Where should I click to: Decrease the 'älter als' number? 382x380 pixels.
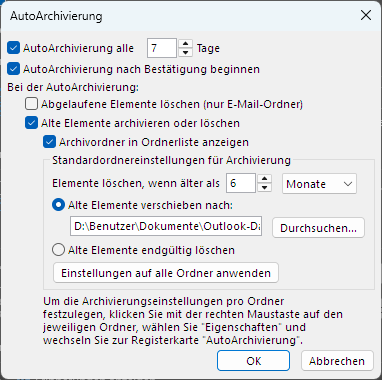point(265,187)
